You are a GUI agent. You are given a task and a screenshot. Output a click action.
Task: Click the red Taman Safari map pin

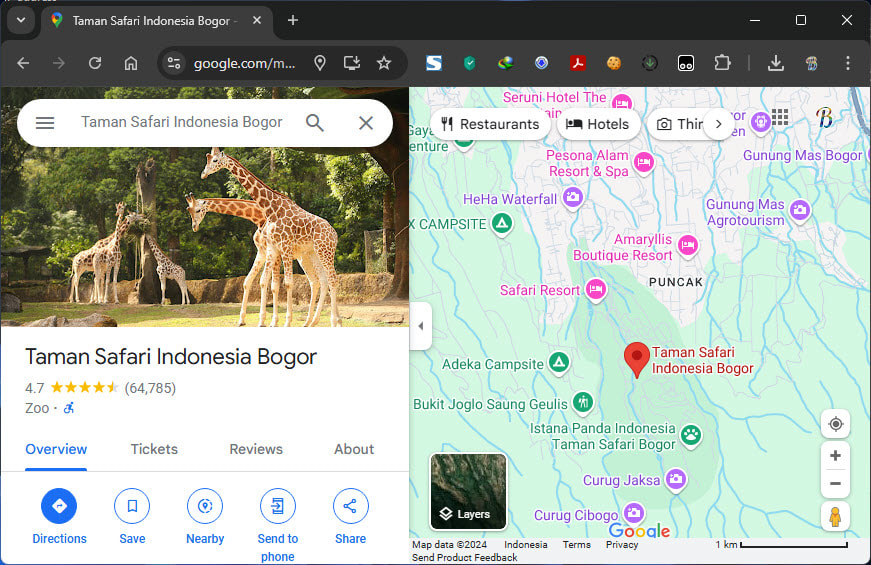click(637, 360)
